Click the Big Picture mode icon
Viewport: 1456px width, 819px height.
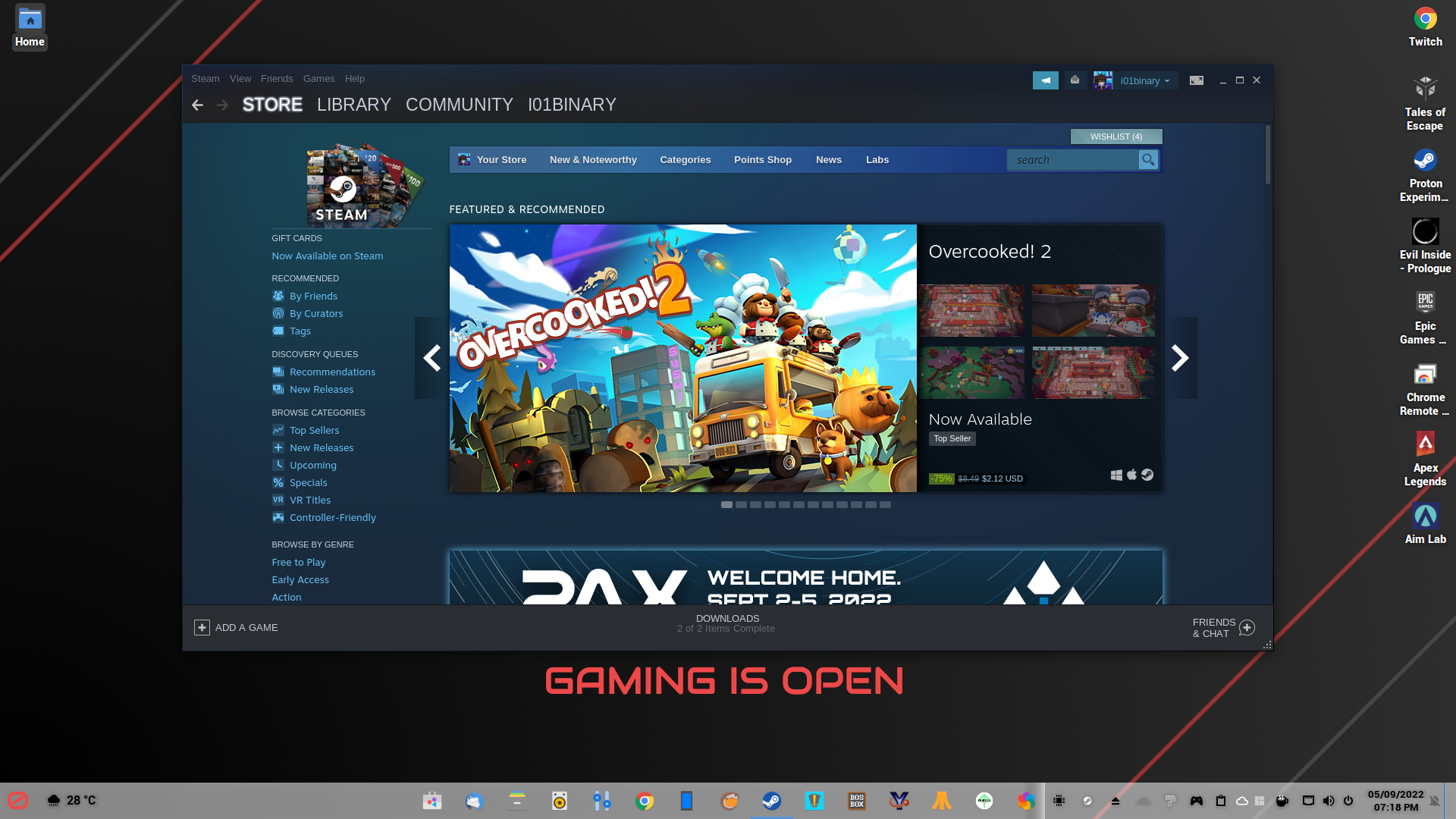point(1196,80)
